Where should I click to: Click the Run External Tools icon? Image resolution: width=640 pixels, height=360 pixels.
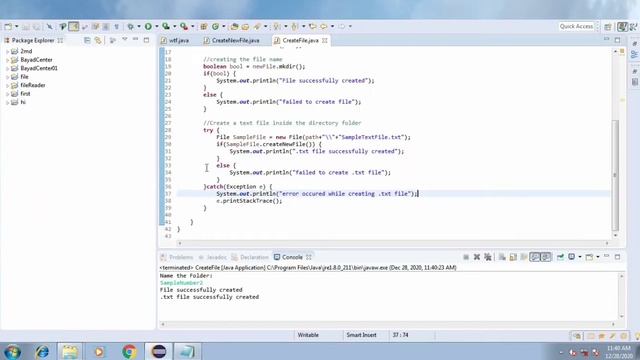coord(184,27)
